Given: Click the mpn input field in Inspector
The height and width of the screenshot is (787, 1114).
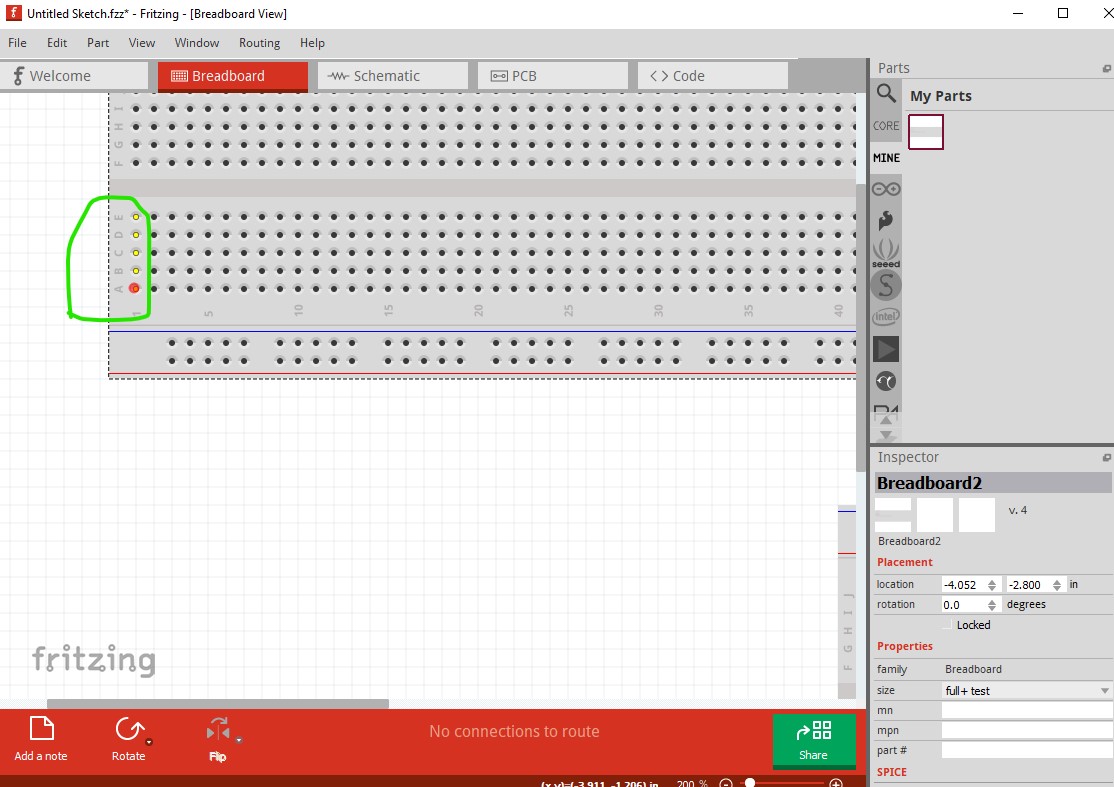Looking at the screenshot, I should pyautogui.click(x=1026, y=730).
